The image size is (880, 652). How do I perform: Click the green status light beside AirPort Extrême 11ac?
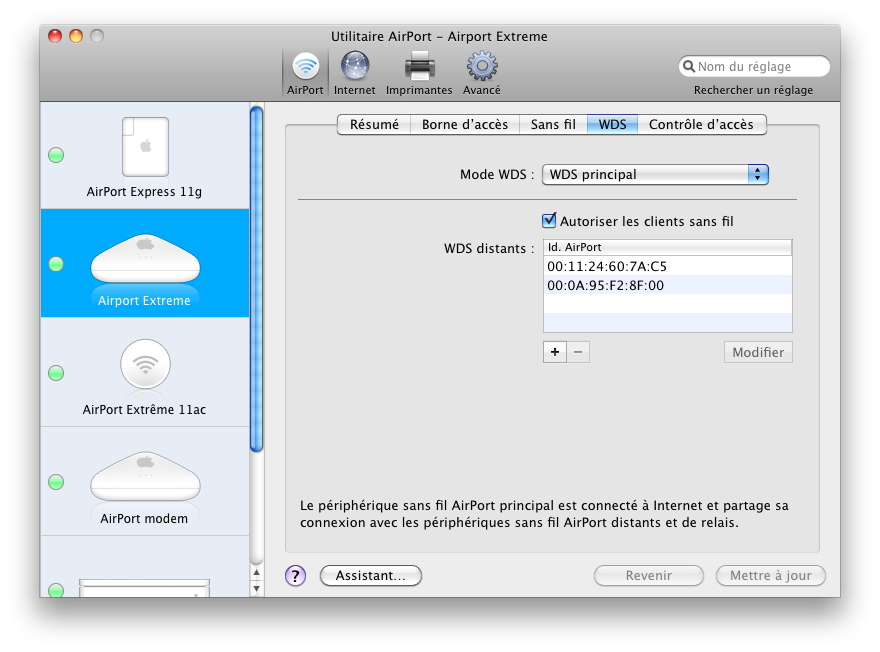pos(56,373)
